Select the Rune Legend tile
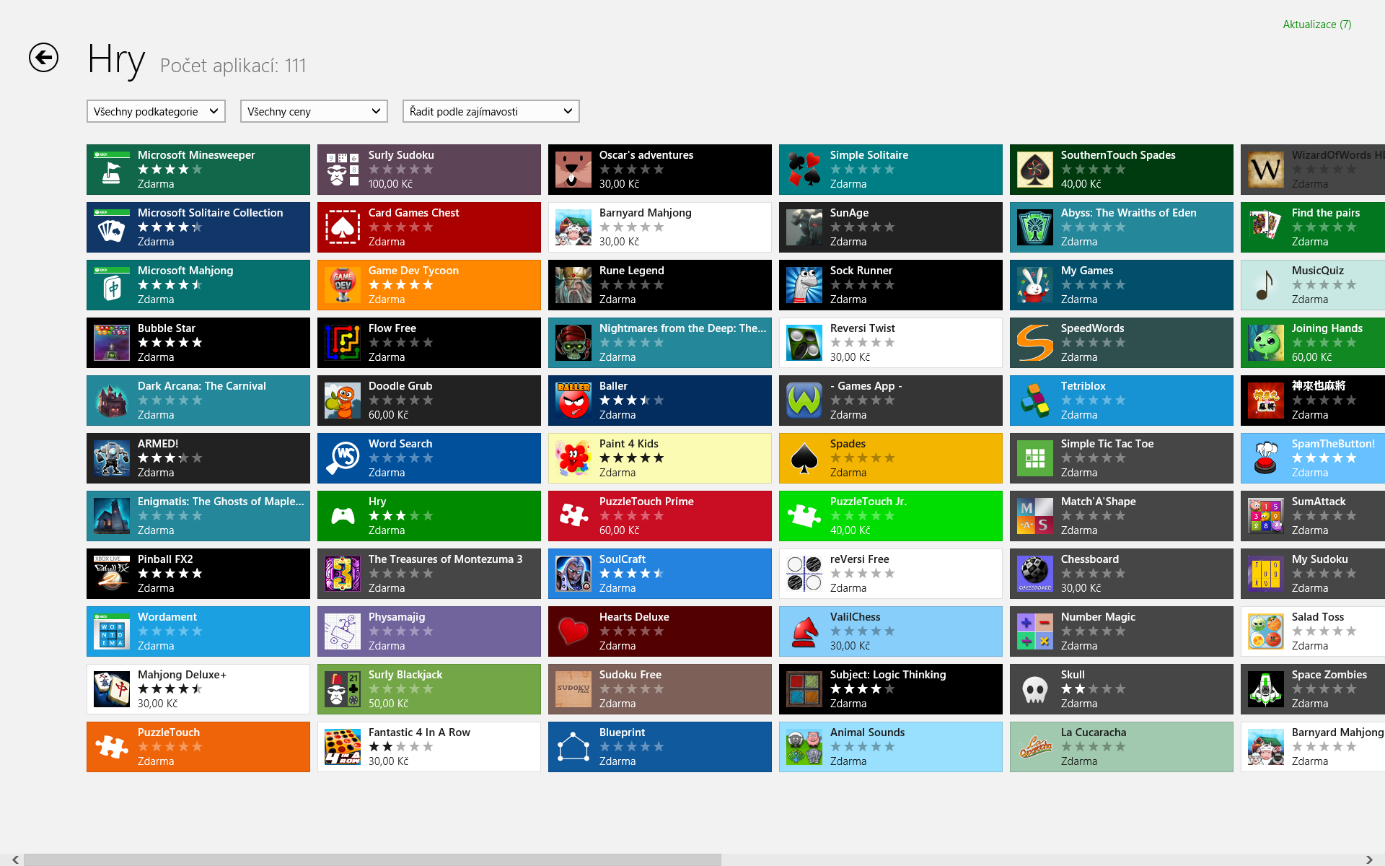The width and height of the screenshot is (1385, 866). point(660,285)
